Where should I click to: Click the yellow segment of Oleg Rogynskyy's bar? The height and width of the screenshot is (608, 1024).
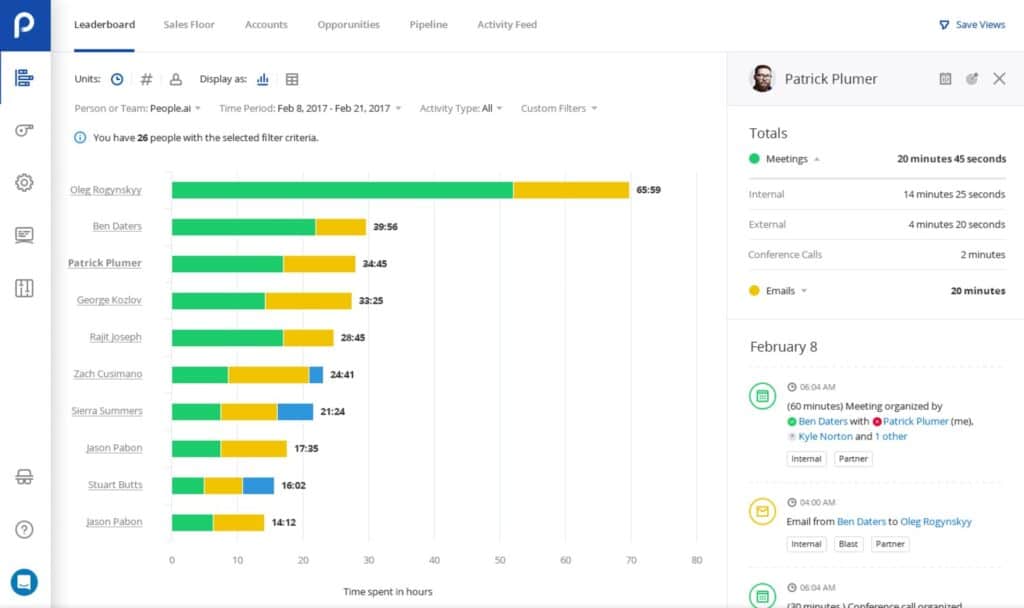(x=570, y=190)
